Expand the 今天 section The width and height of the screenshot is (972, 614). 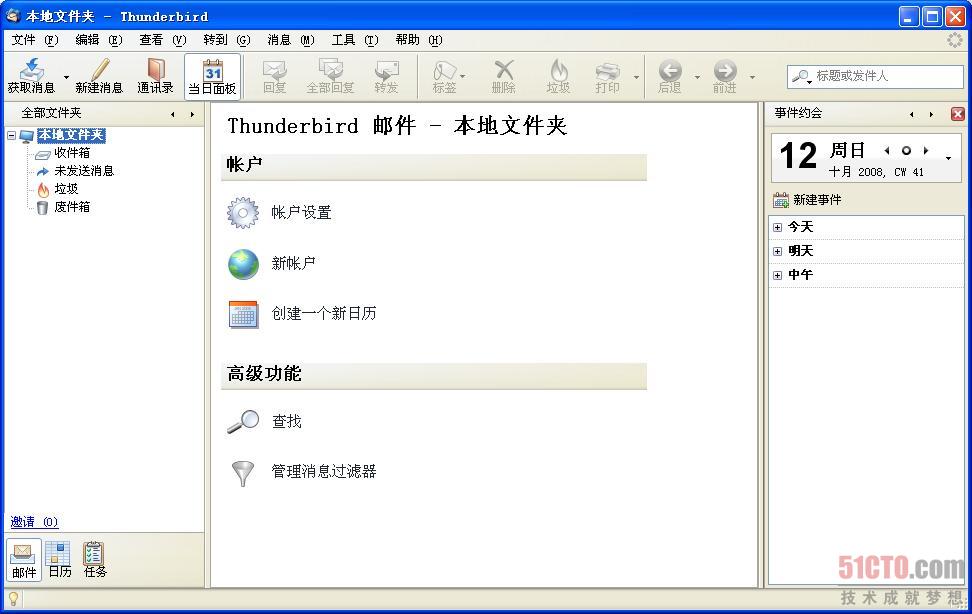(x=777, y=228)
